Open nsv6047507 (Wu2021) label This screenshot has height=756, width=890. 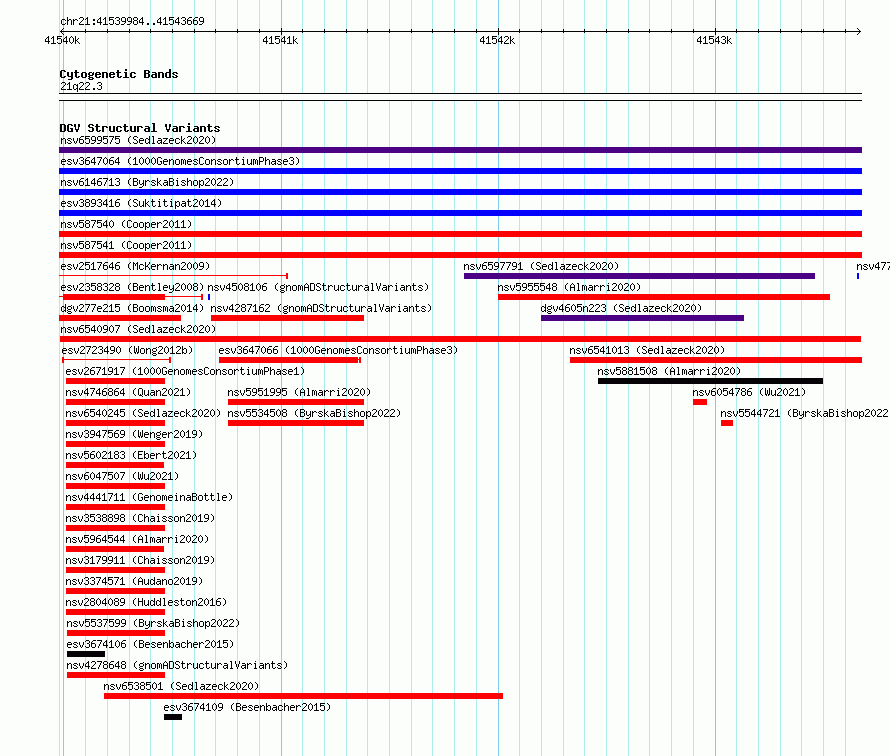pyautogui.click(x=122, y=476)
